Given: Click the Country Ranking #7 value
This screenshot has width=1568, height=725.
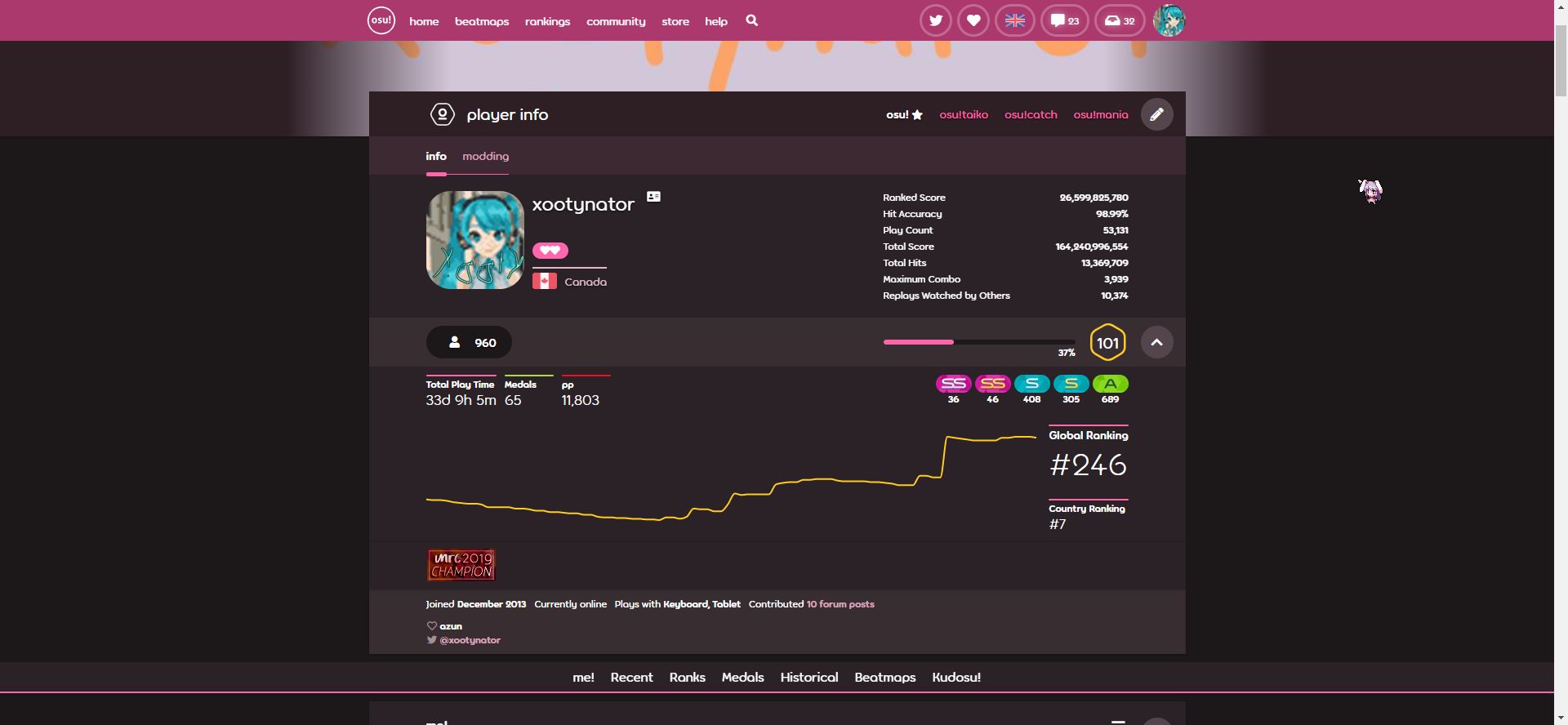Looking at the screenshot, I should click(x=1058, y=524).
